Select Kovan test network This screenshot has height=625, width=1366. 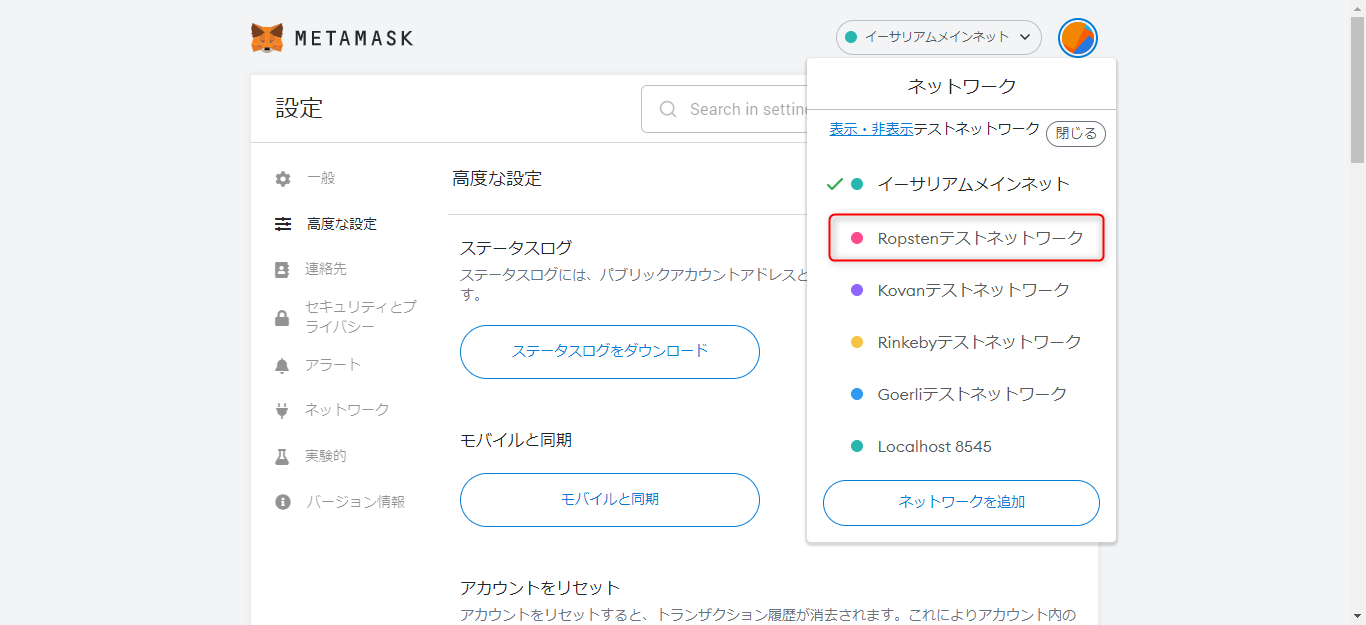tap(960, 290)
